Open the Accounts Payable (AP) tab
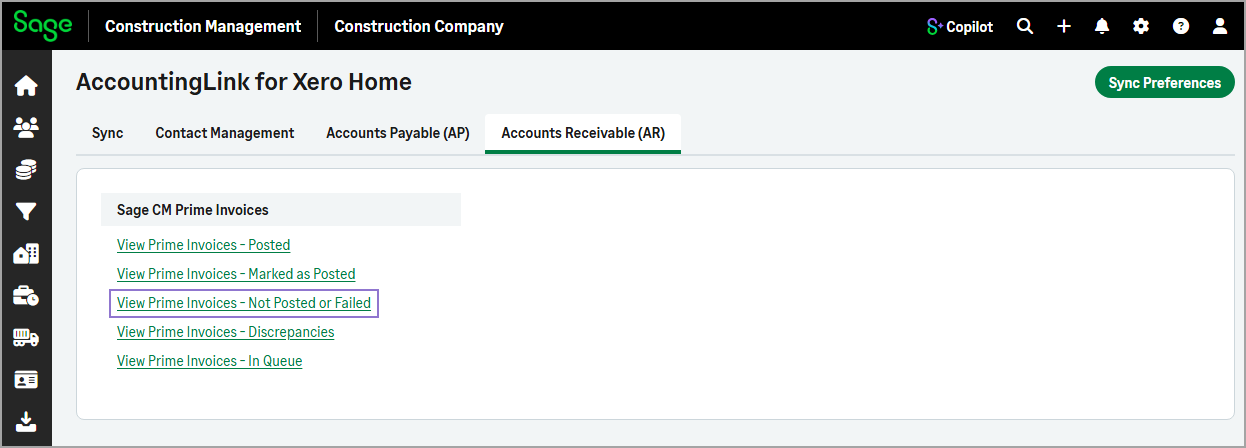1246x448 pixels. coord(397,133)
